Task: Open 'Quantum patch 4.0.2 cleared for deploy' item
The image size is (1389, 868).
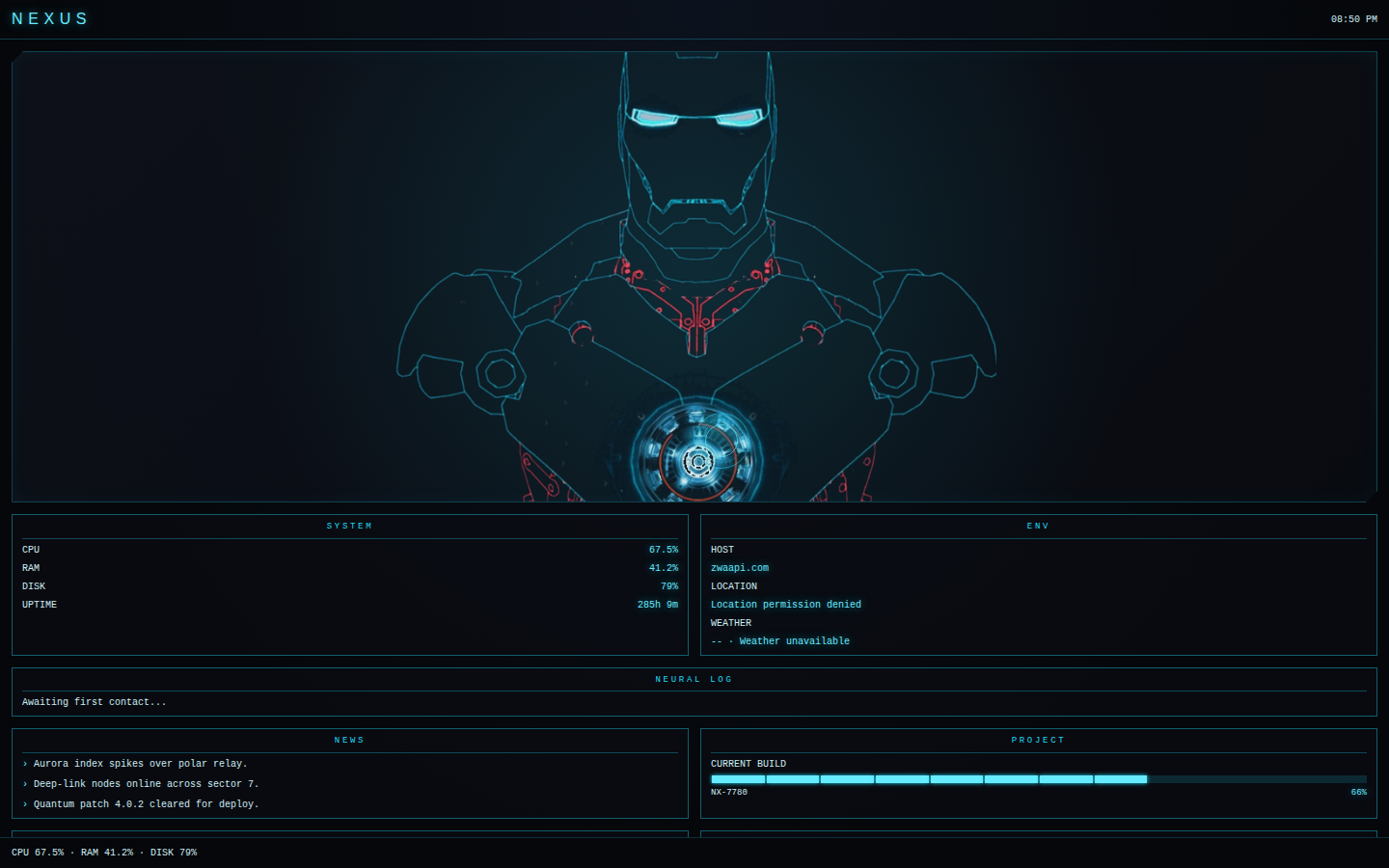Action: tap(146, 804)
